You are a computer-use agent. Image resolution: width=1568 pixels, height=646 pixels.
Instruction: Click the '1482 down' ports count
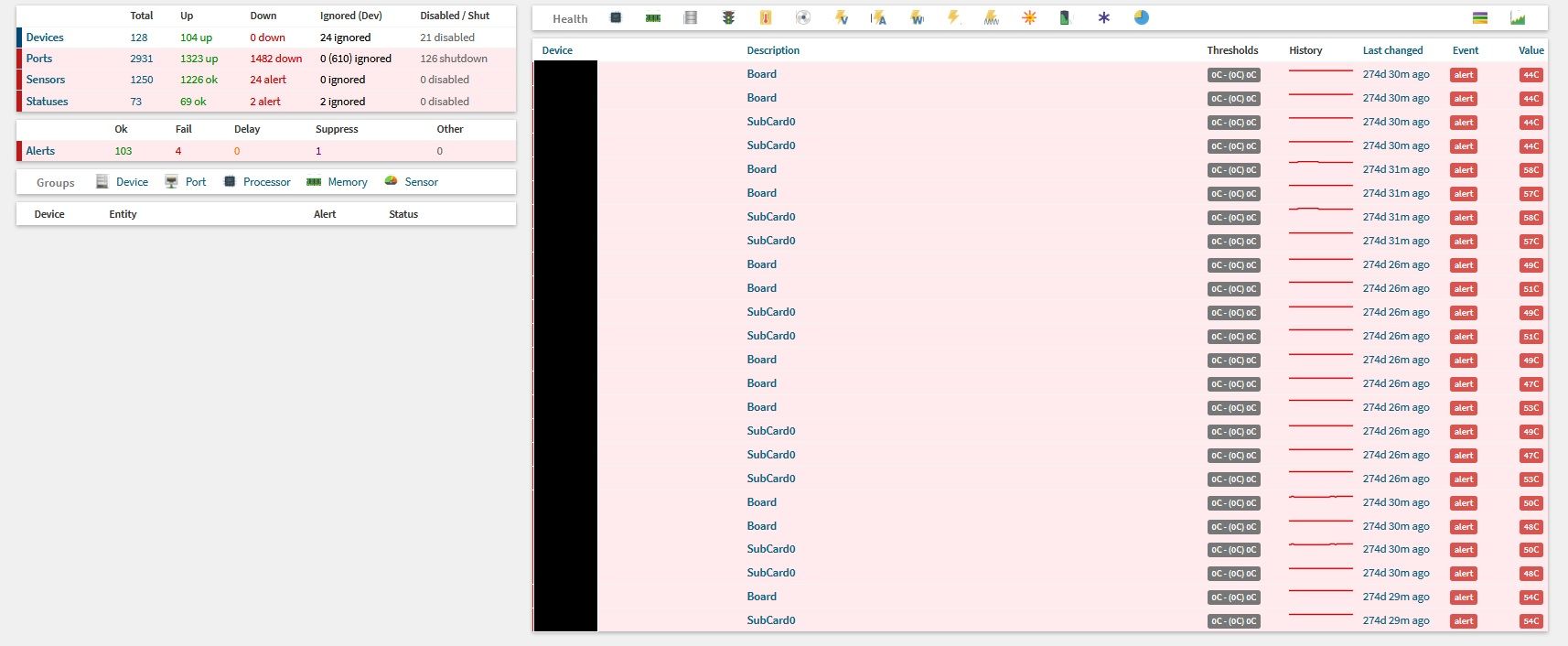[276, 59]
